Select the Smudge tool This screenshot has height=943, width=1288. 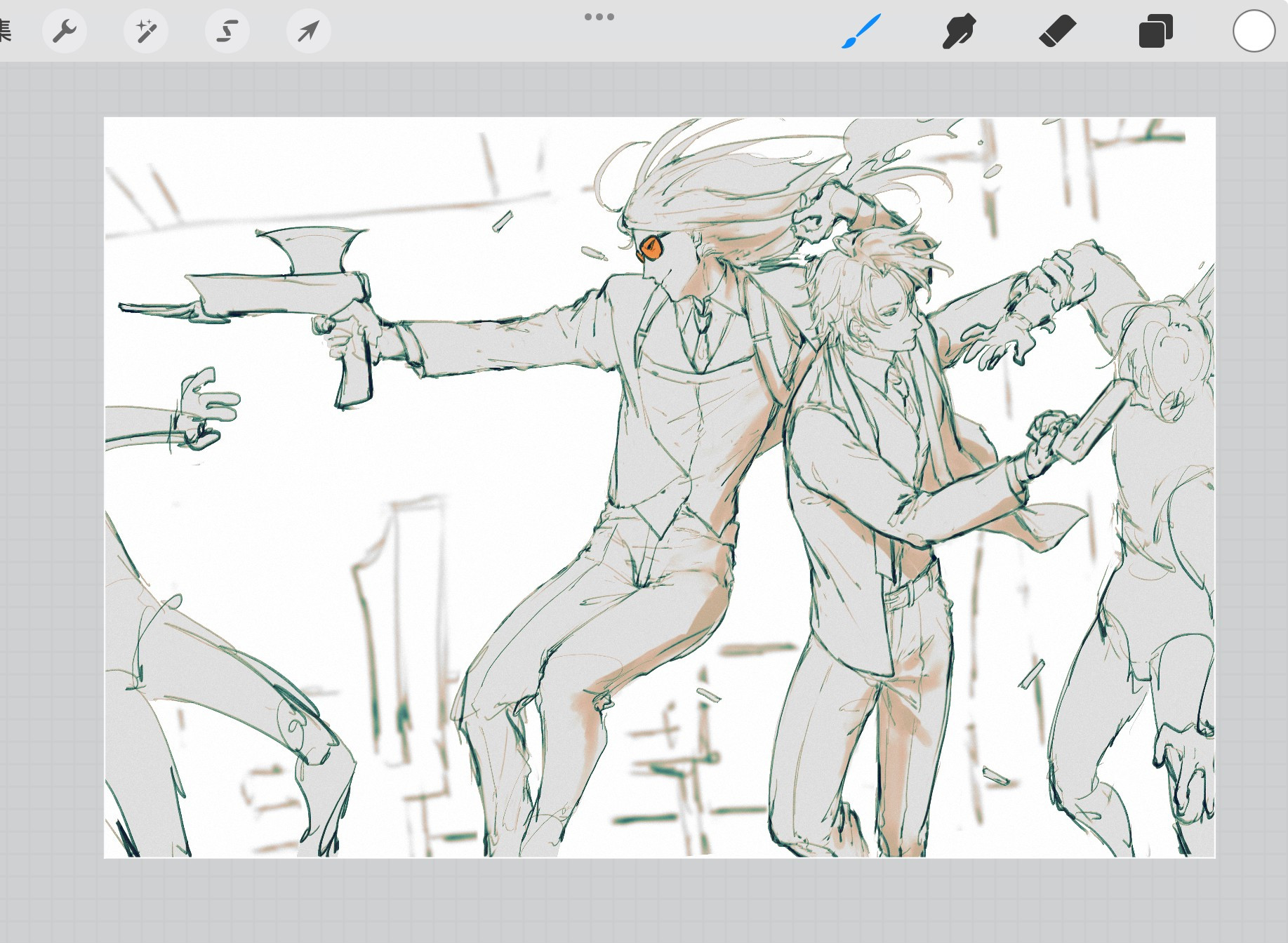point(960,31)
